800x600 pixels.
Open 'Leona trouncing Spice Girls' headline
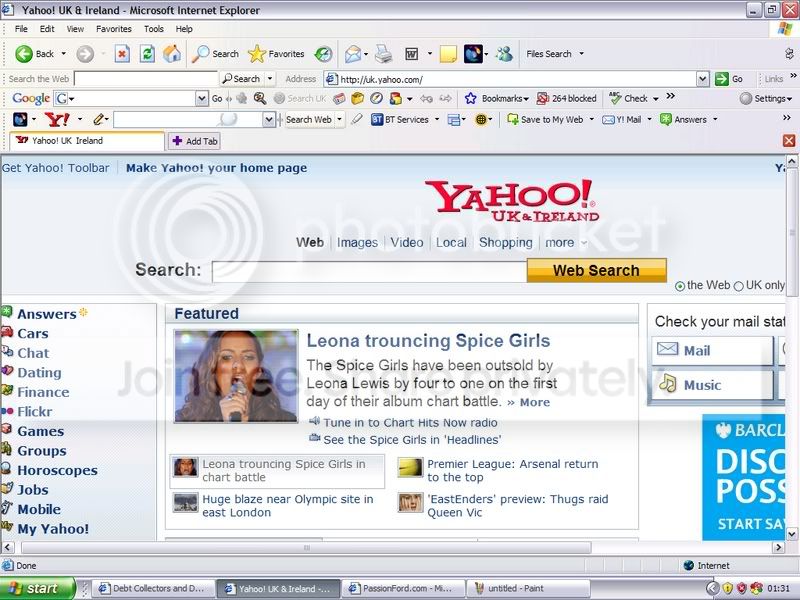coord(428,341)
